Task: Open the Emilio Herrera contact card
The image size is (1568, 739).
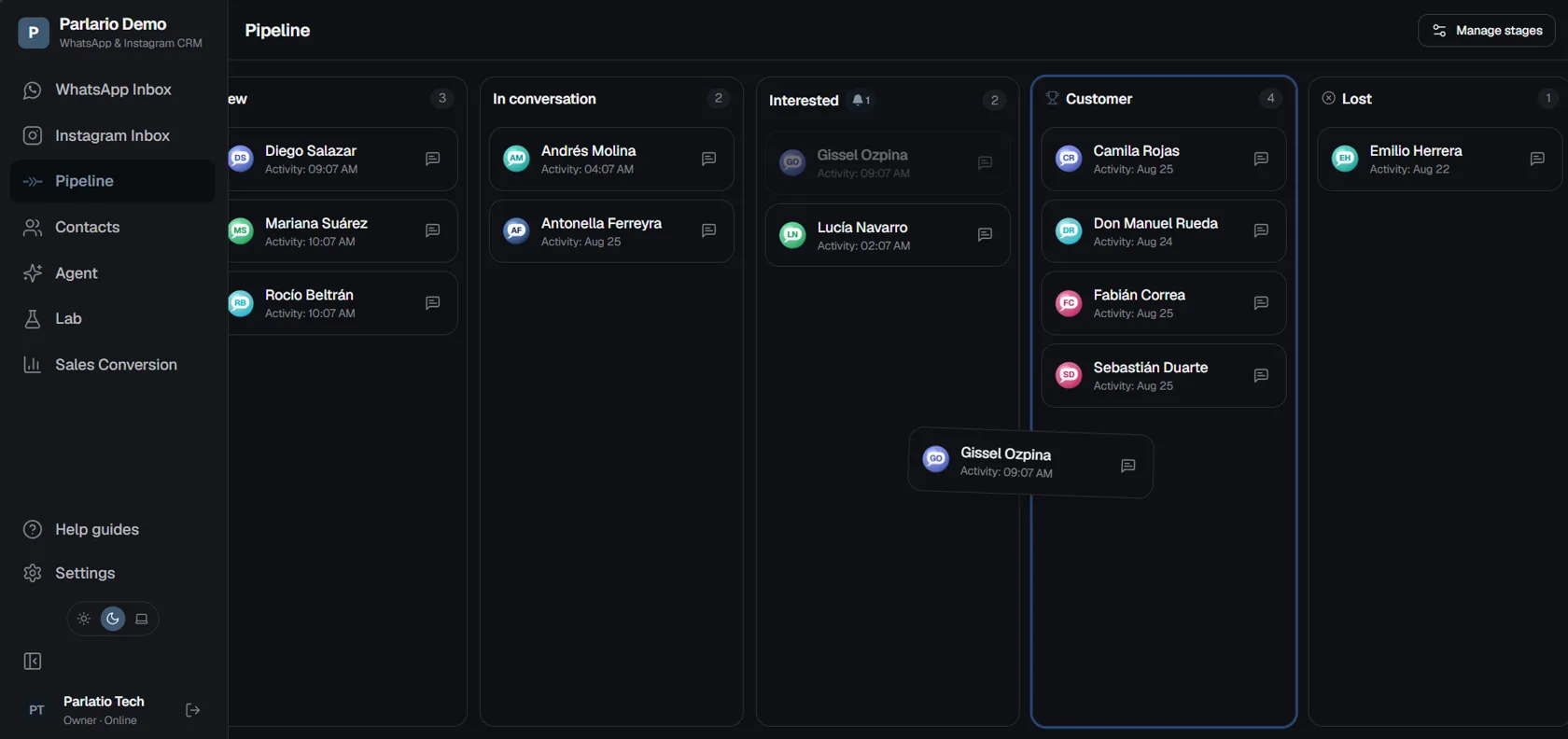Action: click(1439, 159)
